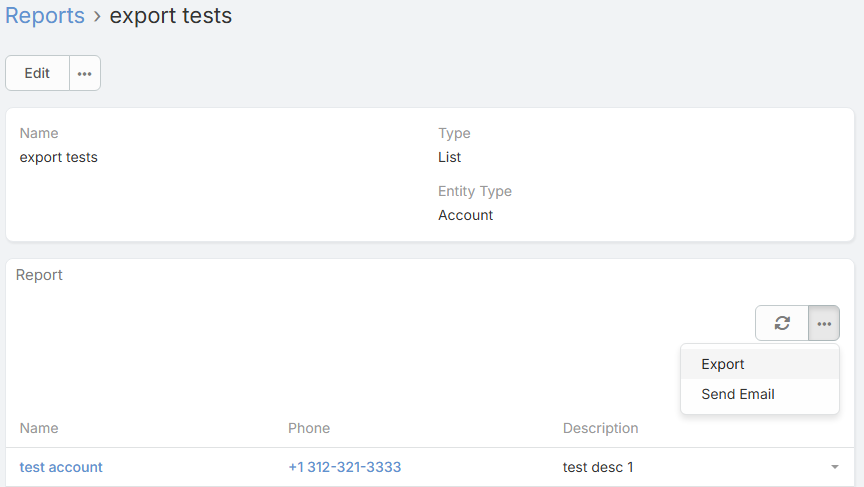Image resolution: width=864 pixels, height=487 pixels.
Task: Click the 'export tests' breadcrumb title
Action: (x=171, y=16)
